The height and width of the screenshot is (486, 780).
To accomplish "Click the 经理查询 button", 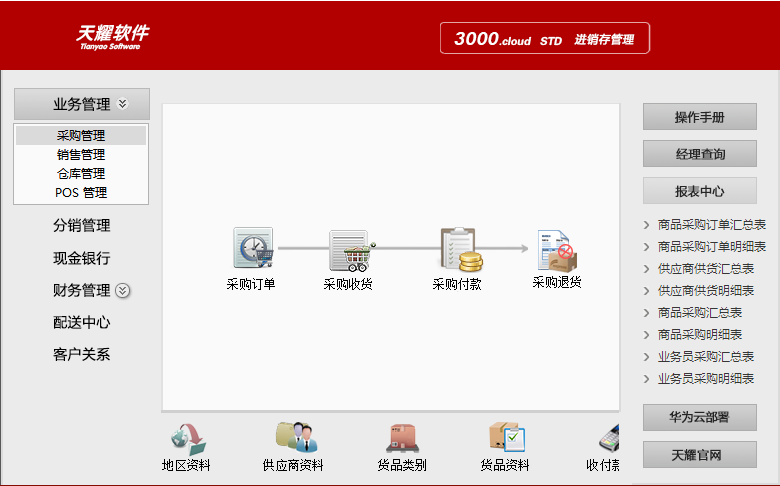I will 699,154.
